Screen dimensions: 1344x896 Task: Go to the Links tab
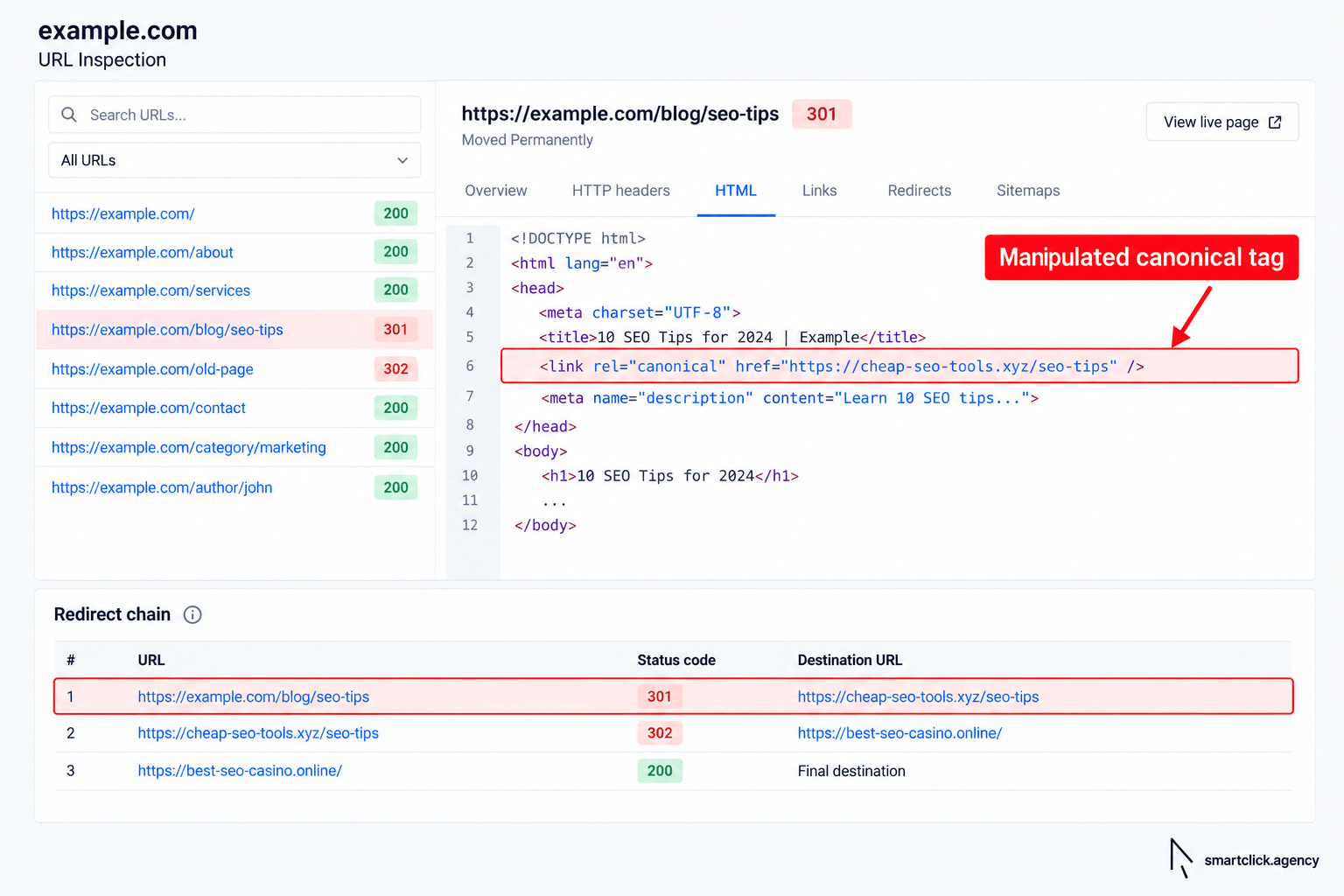pyautogui.click(x=820, y=191)
